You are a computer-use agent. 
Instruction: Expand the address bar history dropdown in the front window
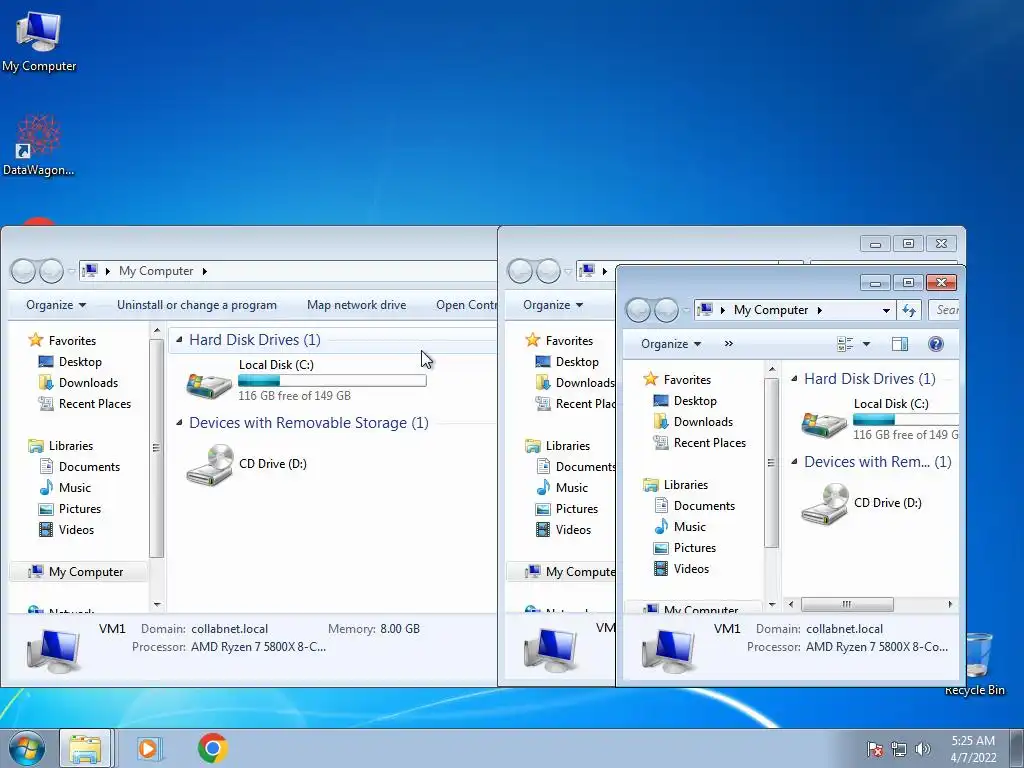(886, 310)
